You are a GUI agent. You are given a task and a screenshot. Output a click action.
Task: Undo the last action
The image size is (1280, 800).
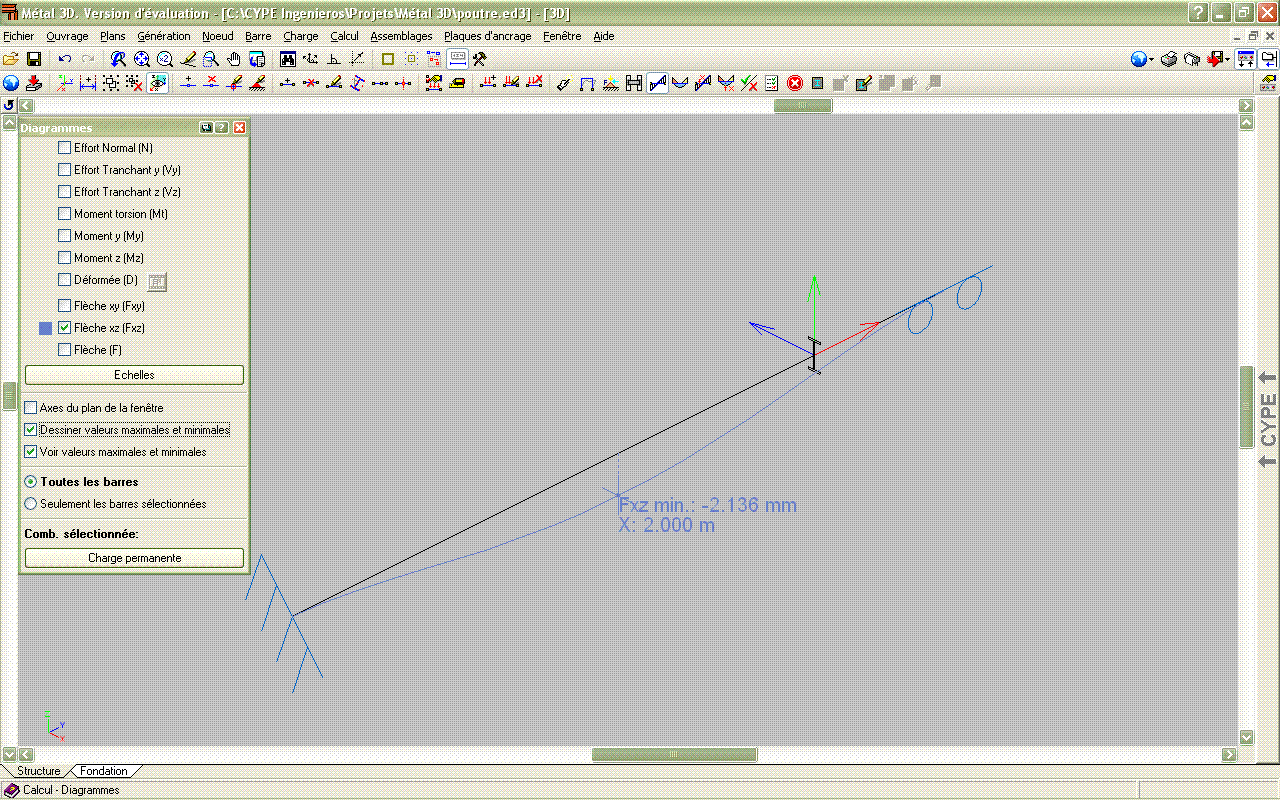(x=65, y=59)
